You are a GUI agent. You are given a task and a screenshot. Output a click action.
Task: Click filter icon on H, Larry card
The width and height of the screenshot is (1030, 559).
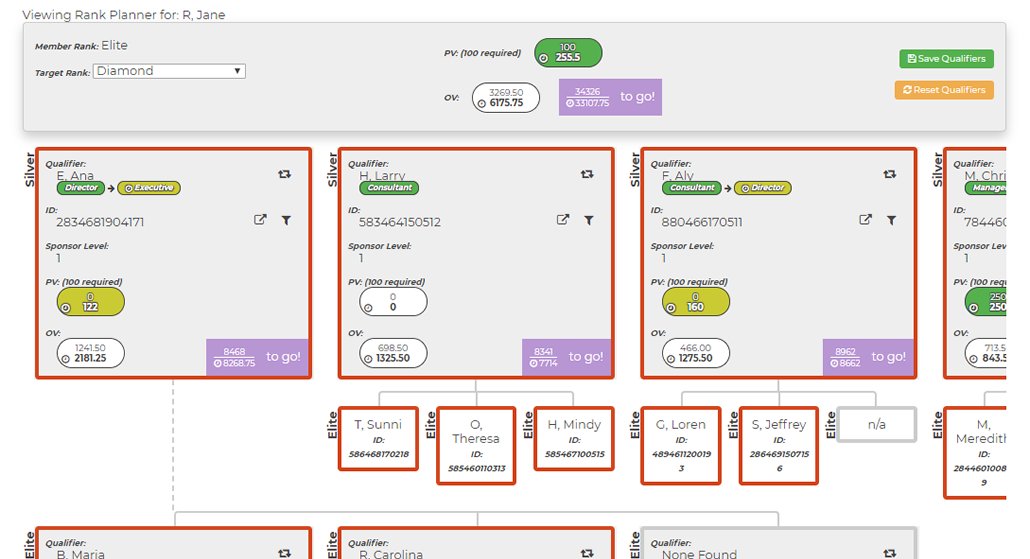coord(589,220)
